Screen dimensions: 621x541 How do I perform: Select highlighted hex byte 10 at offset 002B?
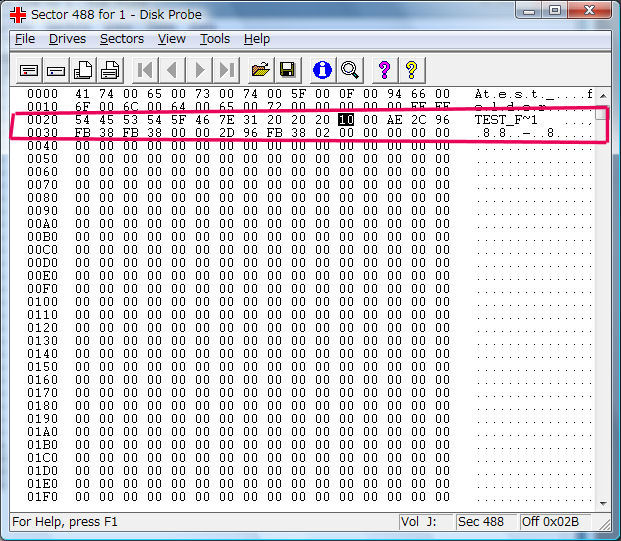[346, 120]
